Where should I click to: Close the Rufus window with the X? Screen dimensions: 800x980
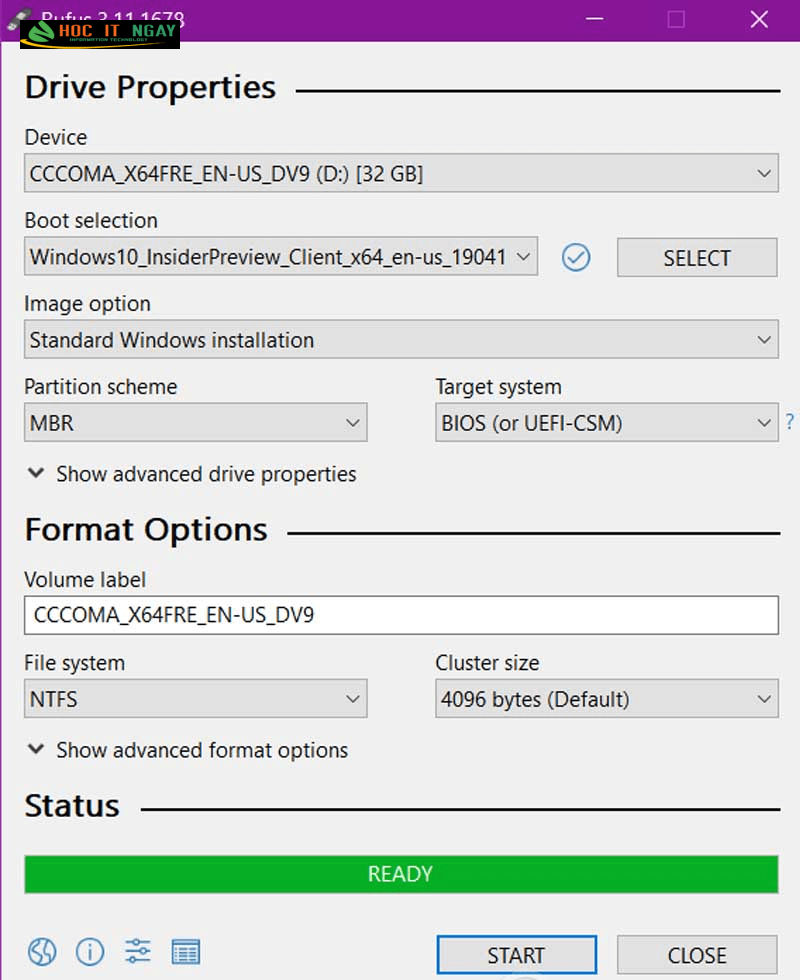tap(759, 19)
